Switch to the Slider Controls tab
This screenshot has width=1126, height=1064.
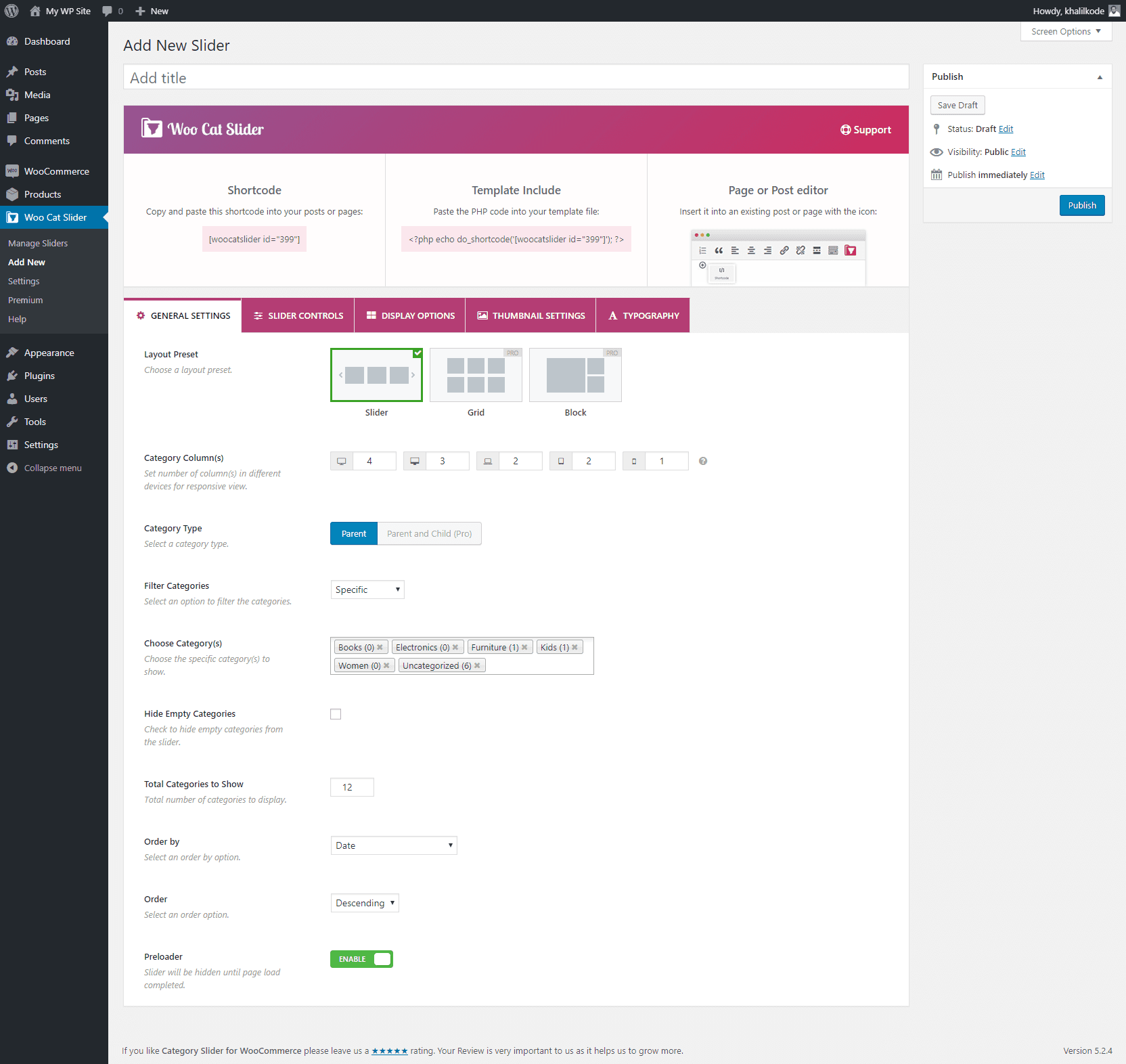tap(298, 315)
